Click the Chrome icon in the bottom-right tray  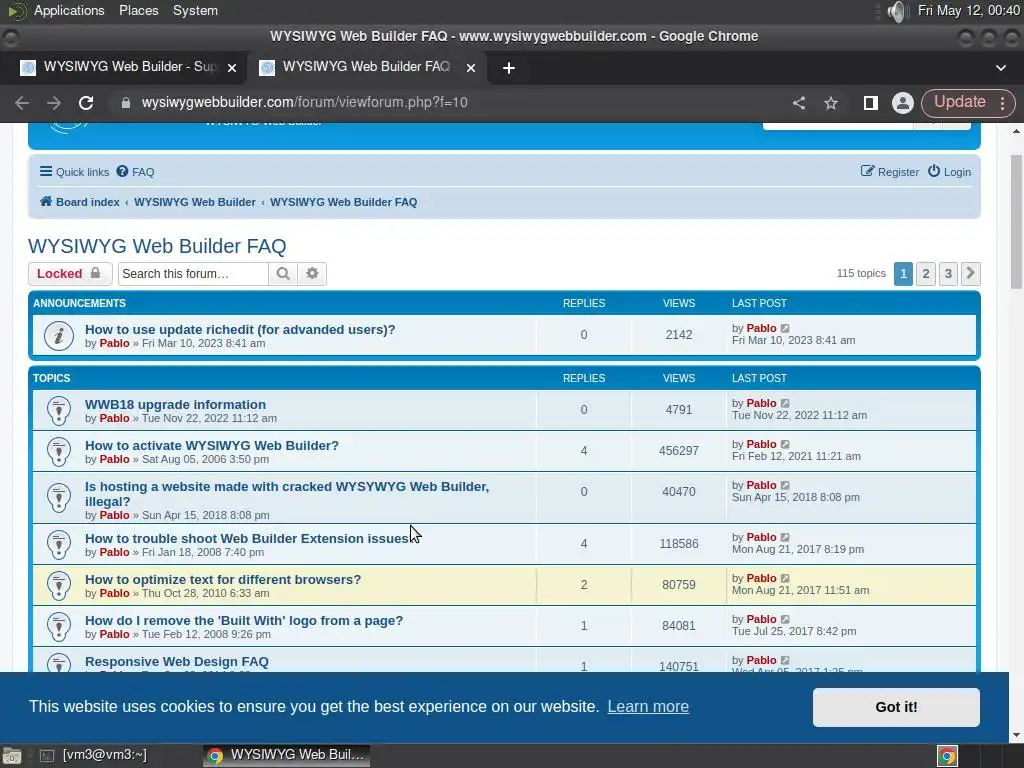(x=948, y=756)
